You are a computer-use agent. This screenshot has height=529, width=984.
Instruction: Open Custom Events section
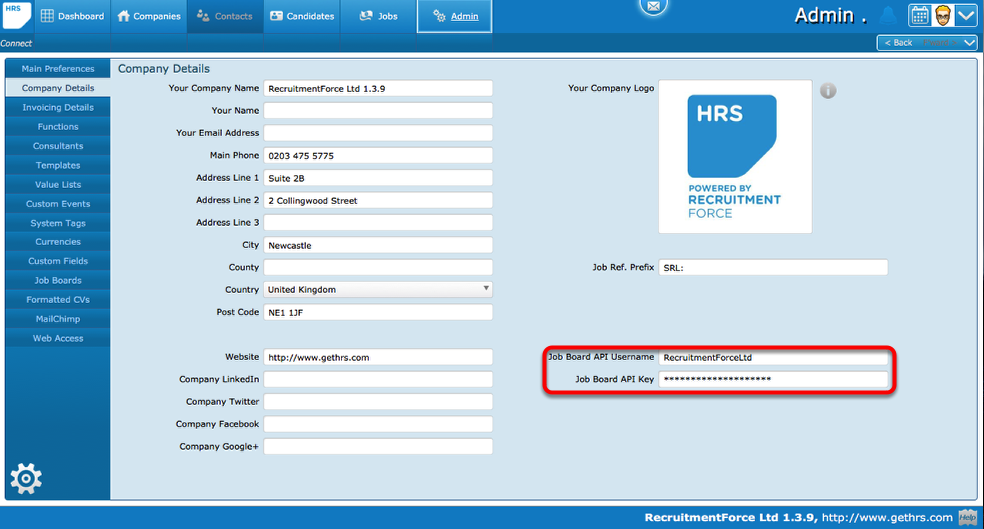click(58, 203)
